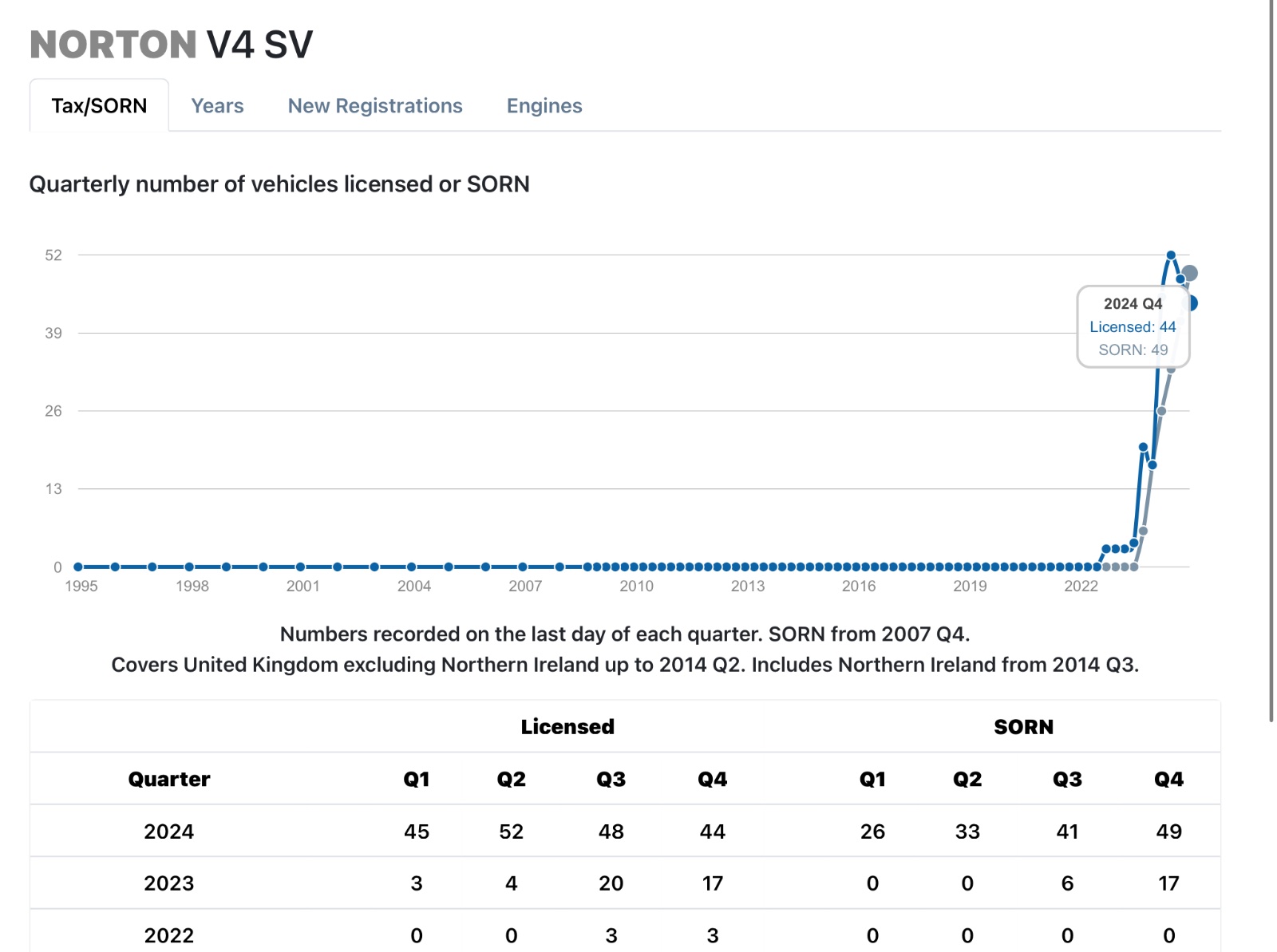Click the 2024 Q4 tooltip box
1277x952 pixels.
[1133, 326]
